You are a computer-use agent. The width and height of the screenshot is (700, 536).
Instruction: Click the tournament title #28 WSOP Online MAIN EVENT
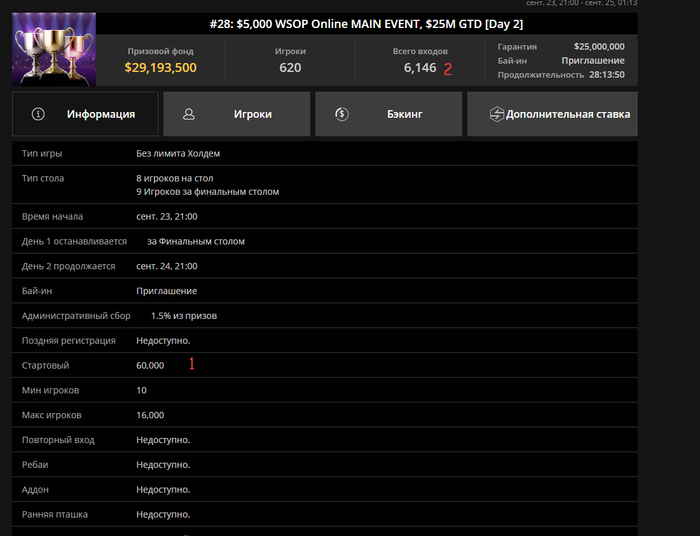pos(366,24)
